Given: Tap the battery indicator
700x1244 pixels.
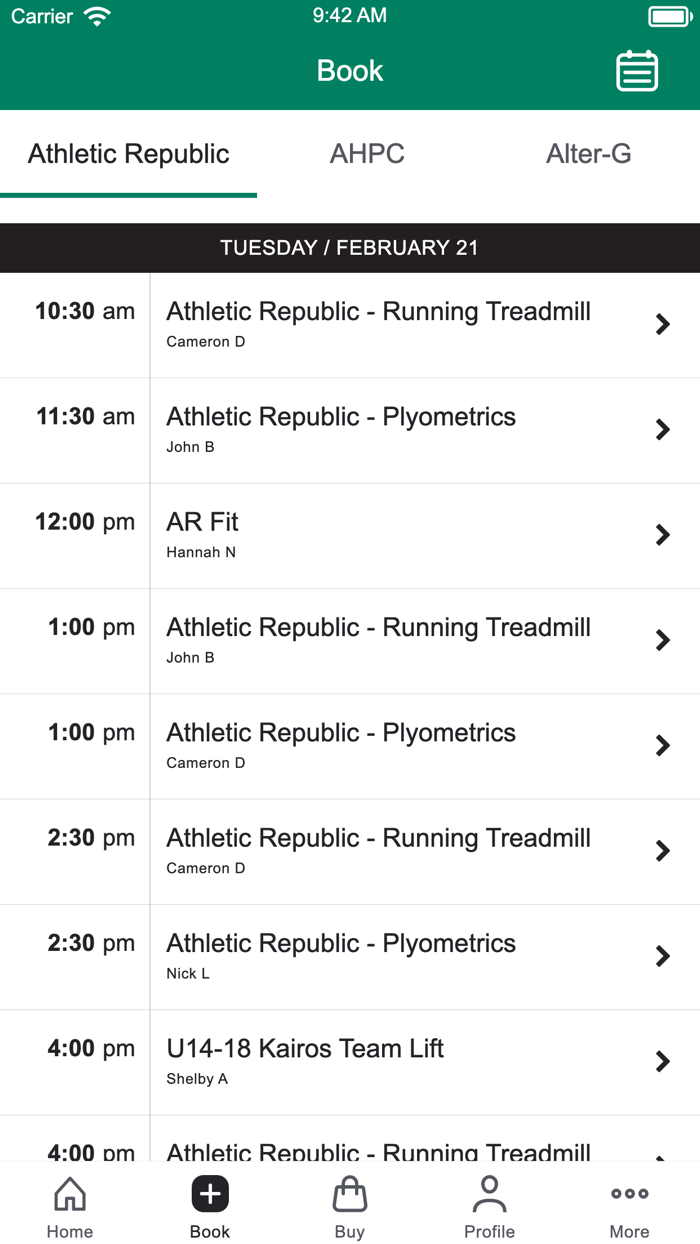Looking at the screenshot, I should tap(669, 15).
